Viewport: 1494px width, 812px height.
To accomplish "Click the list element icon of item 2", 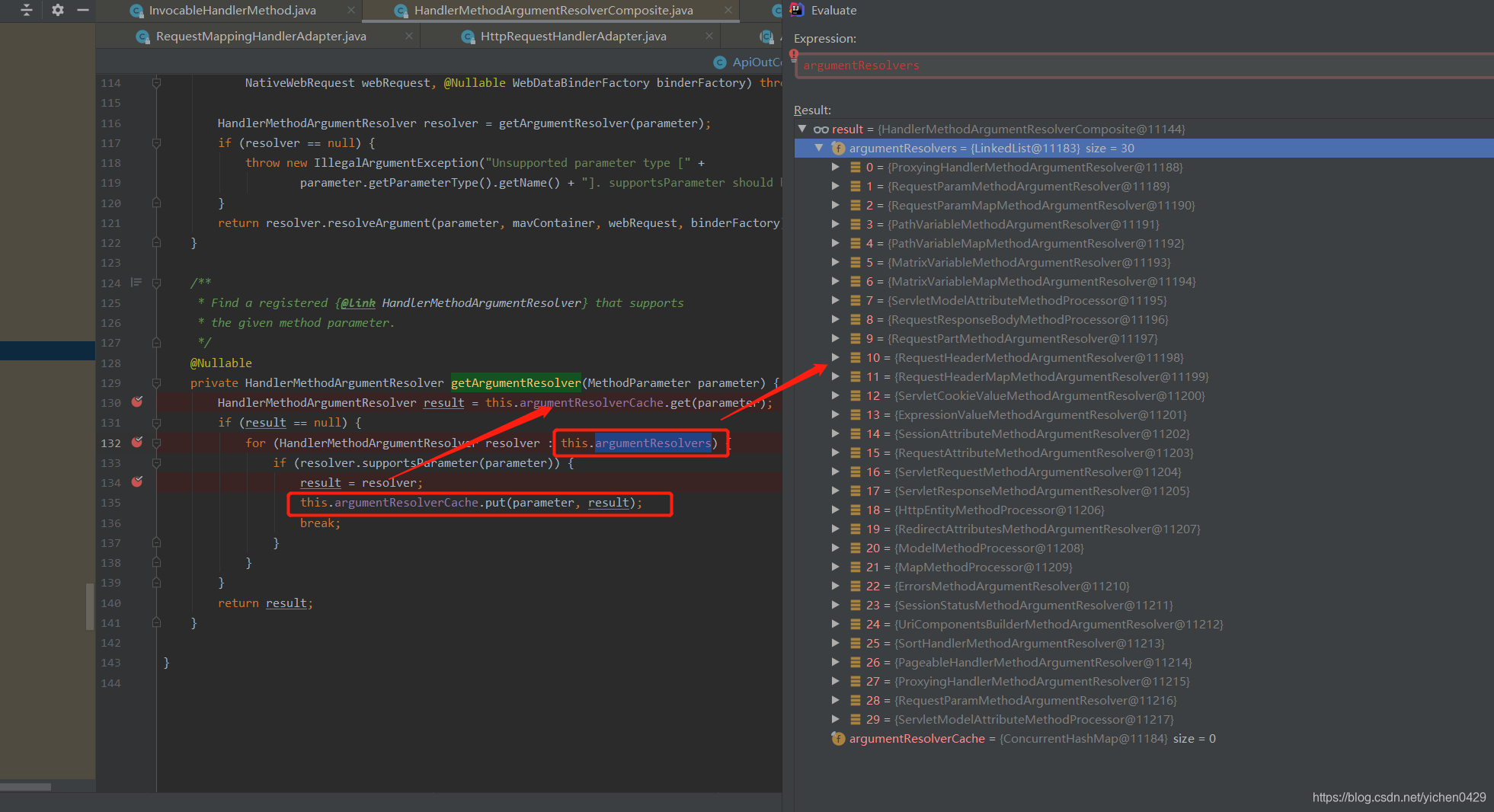I will pos(855,205).
